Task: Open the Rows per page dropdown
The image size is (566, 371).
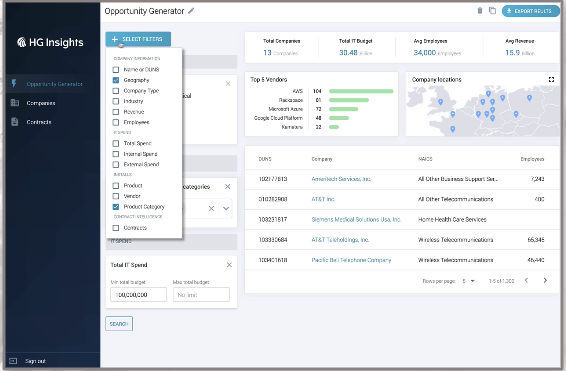Action: click(x=469, y=281)
